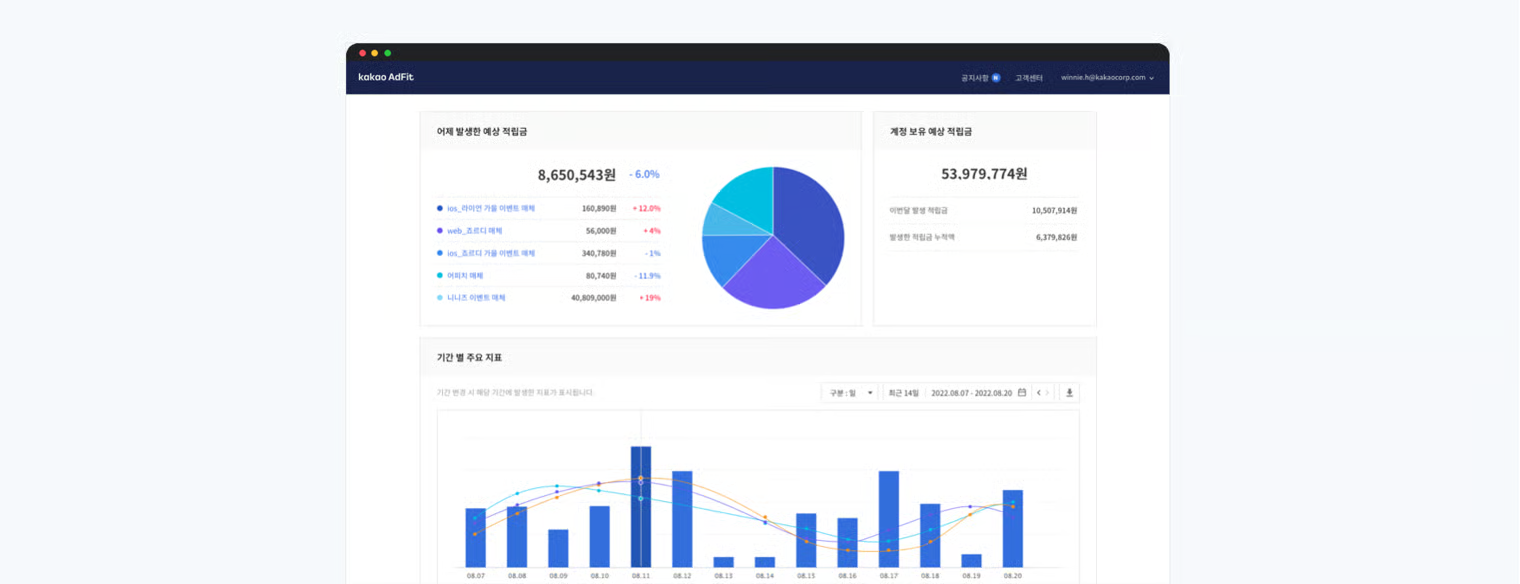This screenshot has width=1520, height=584.
Task: Open the calendar icon in date range
Action: [x=1021, y=393]
